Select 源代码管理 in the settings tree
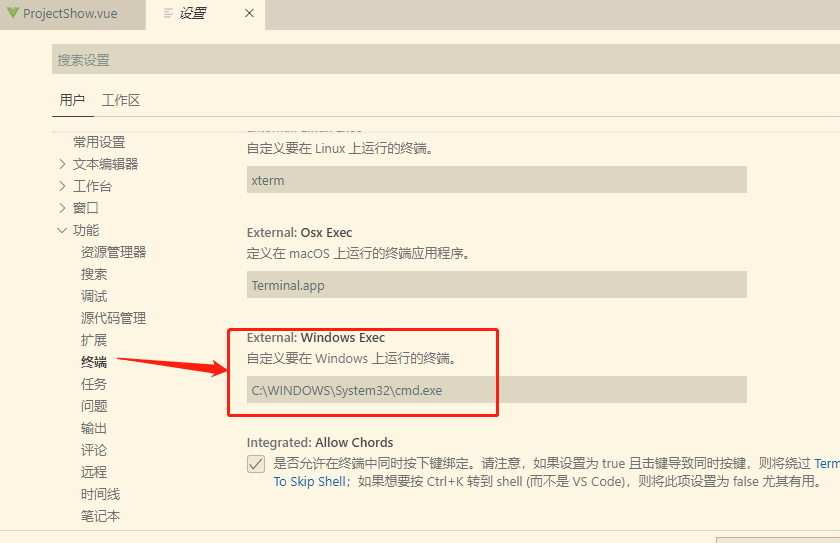840x543 pixels. tap(114, 318)
